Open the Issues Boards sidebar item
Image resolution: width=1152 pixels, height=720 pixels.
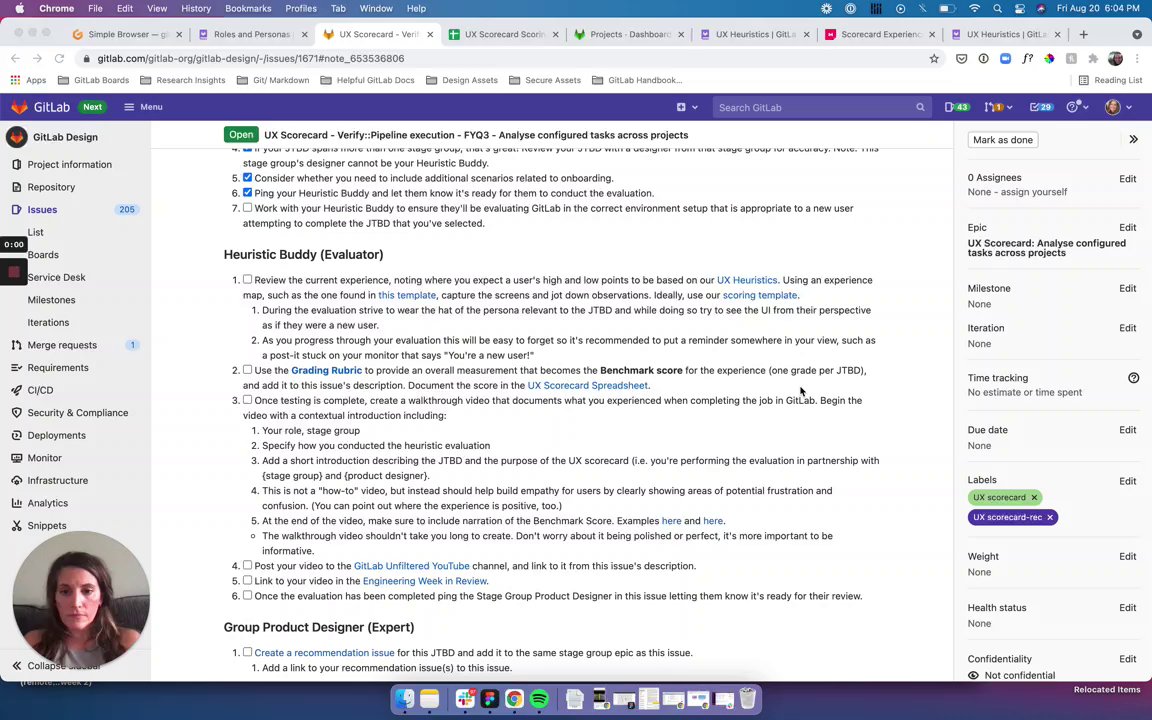click(x=43, y=255)
